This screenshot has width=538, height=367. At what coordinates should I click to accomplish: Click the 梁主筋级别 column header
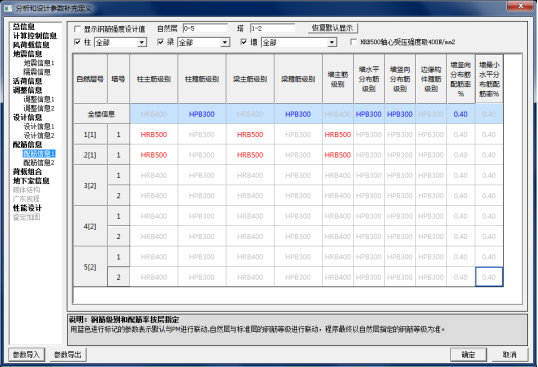(x=250, y=79)
